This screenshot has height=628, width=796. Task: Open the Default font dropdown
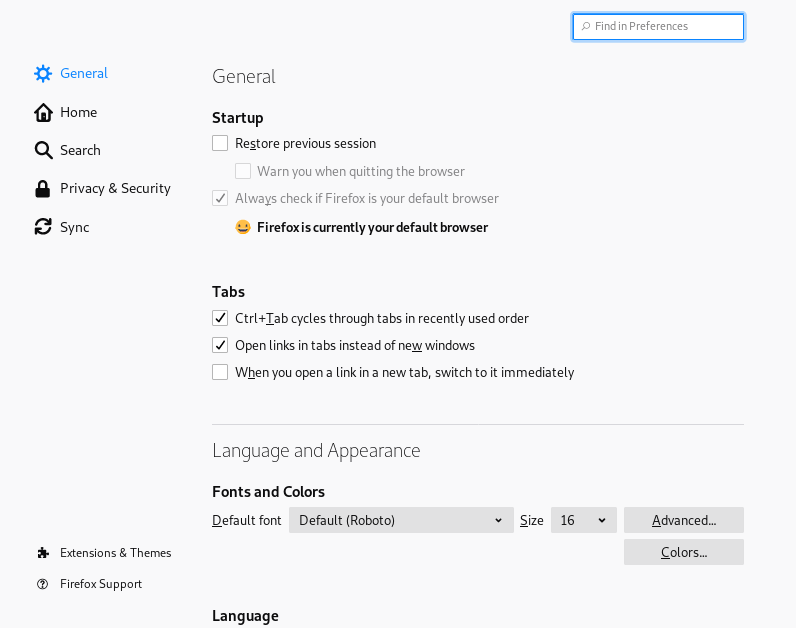(x=401, y=520)
